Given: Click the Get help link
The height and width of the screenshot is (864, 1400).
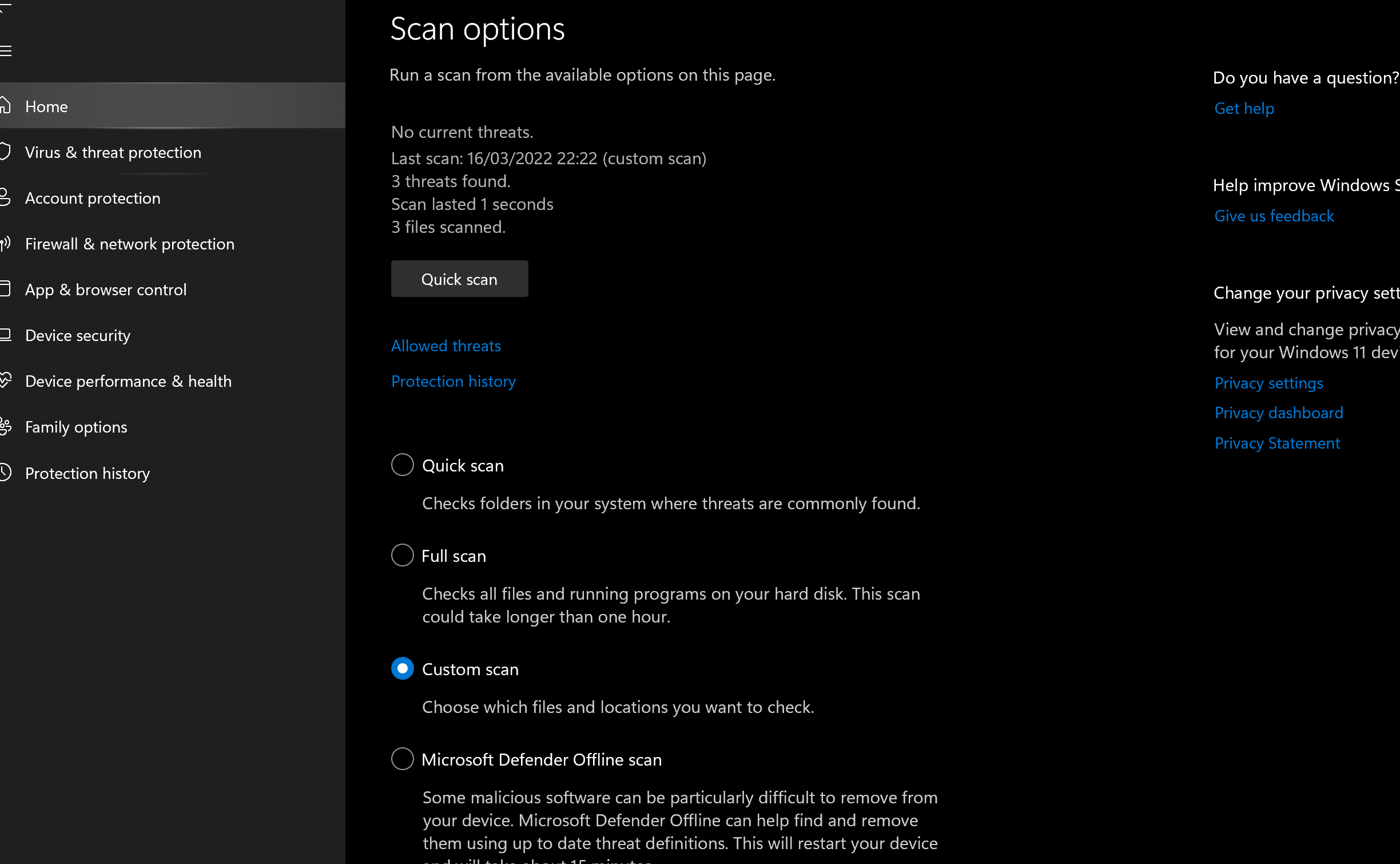Looking at the screenshot, I should pos(1244,108).
